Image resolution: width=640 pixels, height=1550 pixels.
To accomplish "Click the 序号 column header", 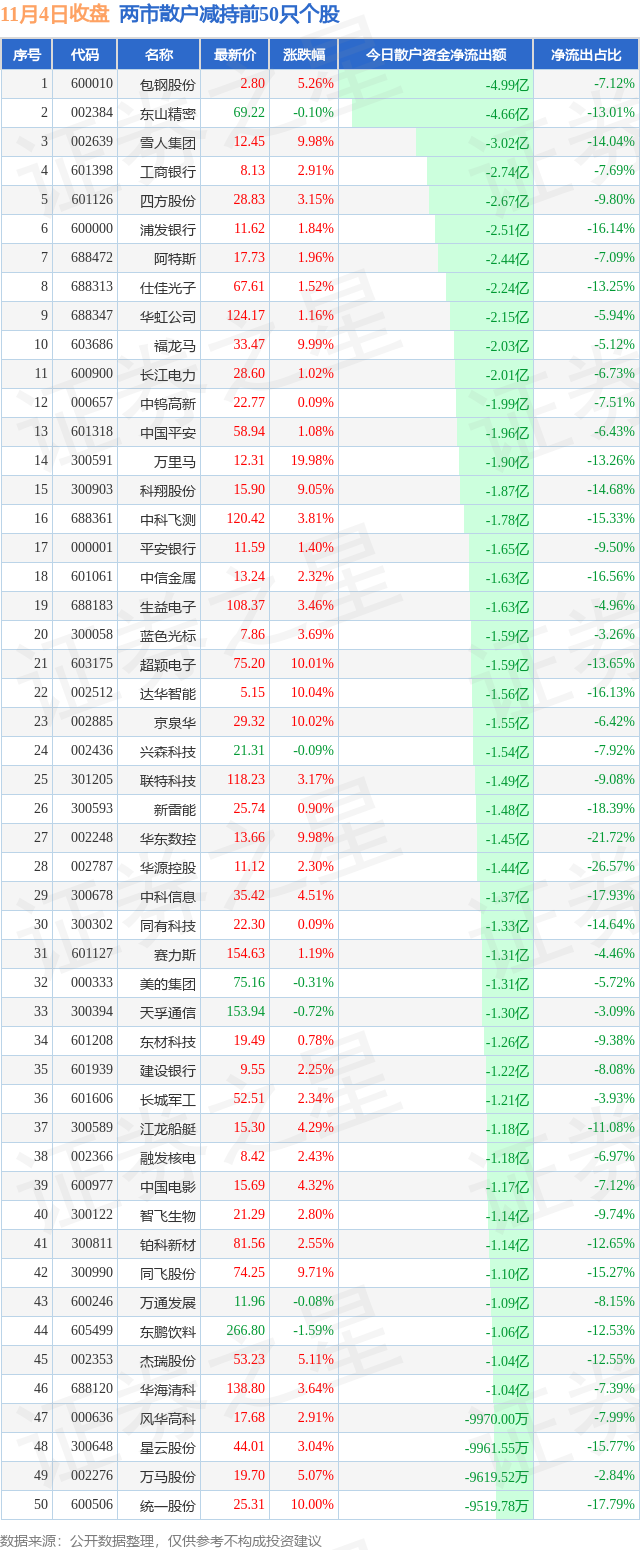I will point(27,55).
